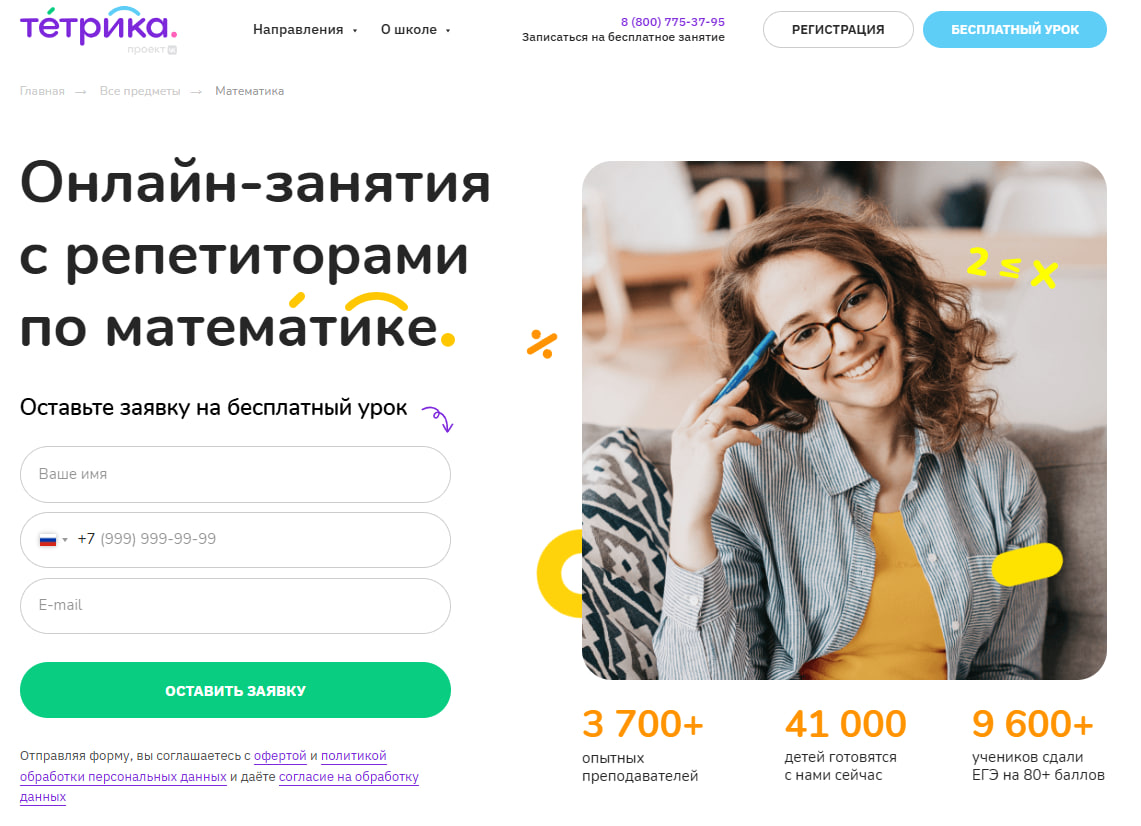Submit with ОСТАВИТЬ ЗАЯВКУ button

[235, 691]
